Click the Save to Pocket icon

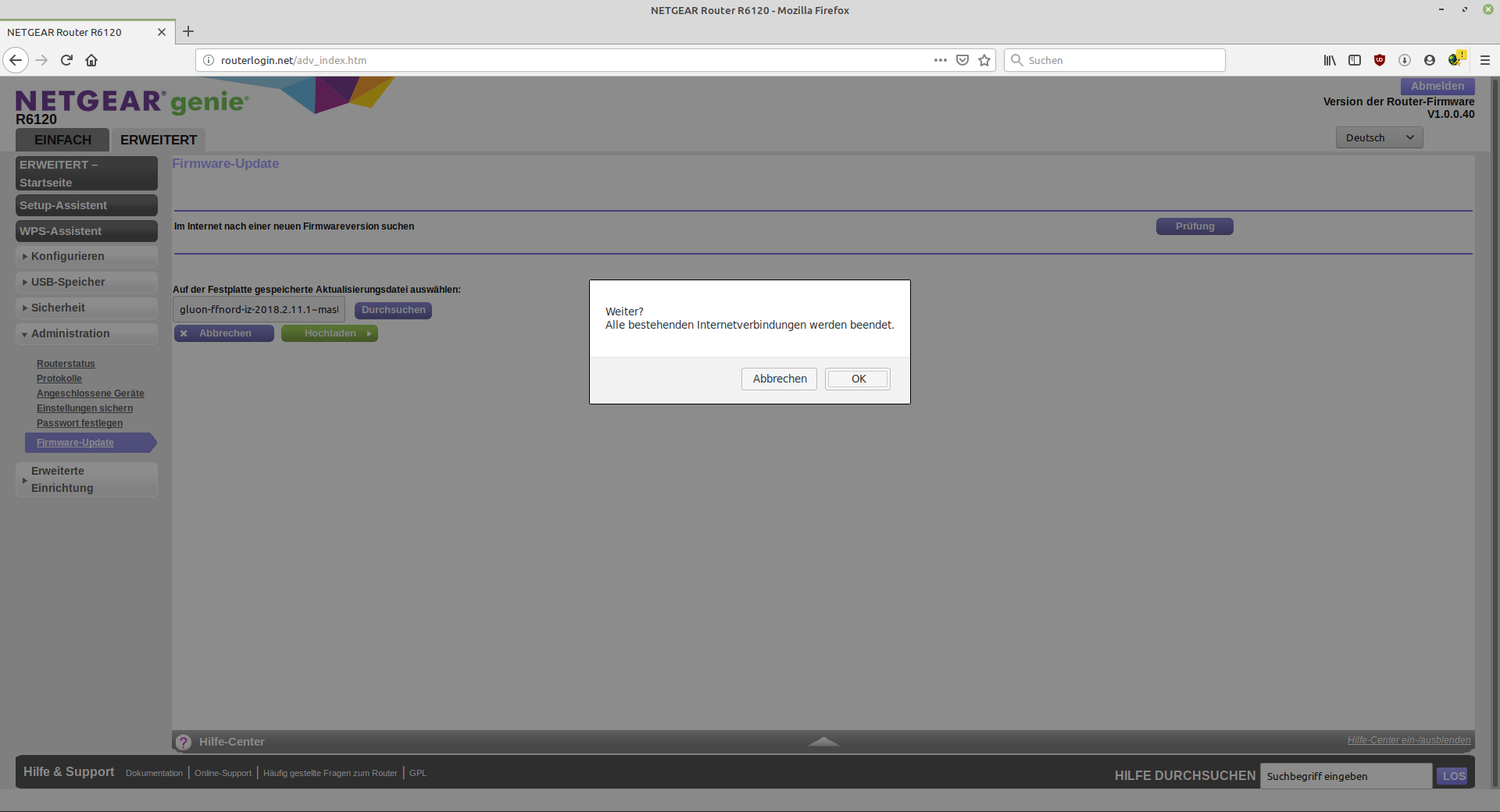962,60
